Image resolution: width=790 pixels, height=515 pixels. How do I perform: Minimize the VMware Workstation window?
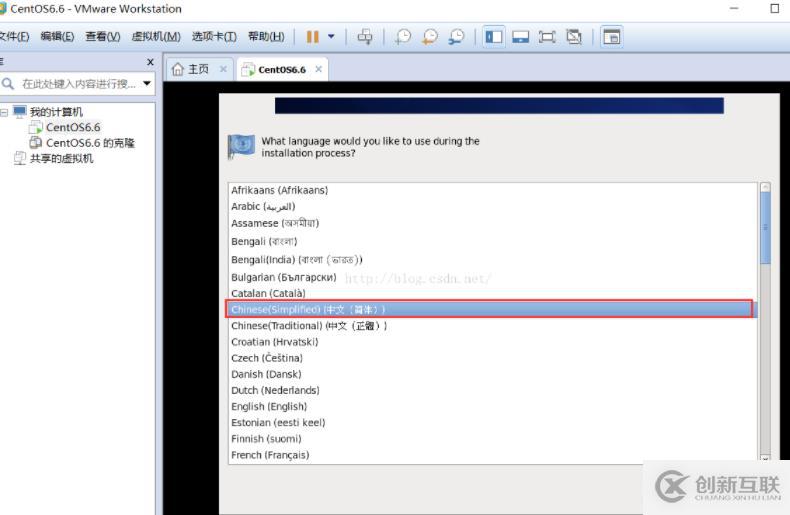pyautogui.click(x=734, y=9)
